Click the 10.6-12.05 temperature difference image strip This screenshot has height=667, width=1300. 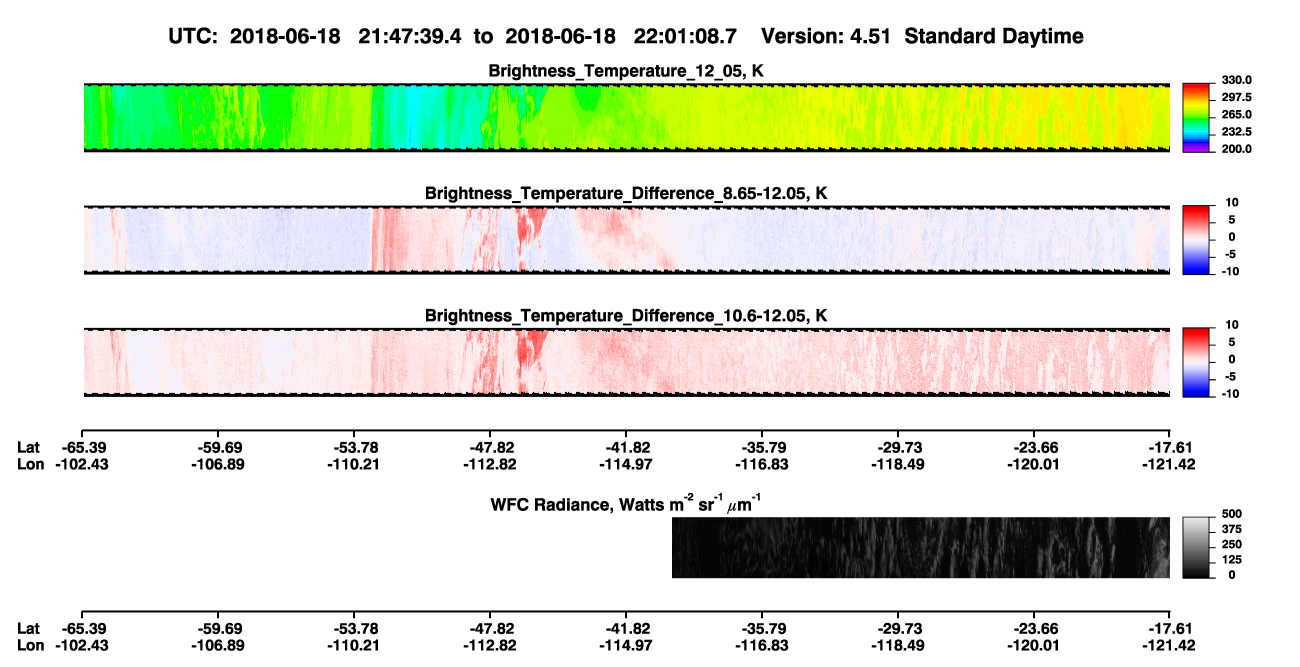click(626, 362)
